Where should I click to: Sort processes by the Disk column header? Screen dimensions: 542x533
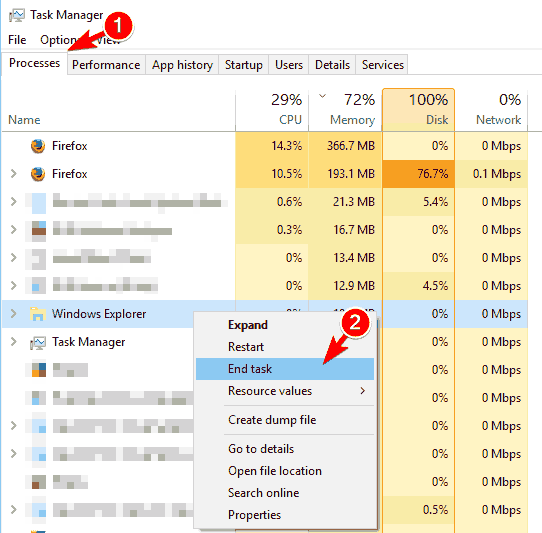418,110
